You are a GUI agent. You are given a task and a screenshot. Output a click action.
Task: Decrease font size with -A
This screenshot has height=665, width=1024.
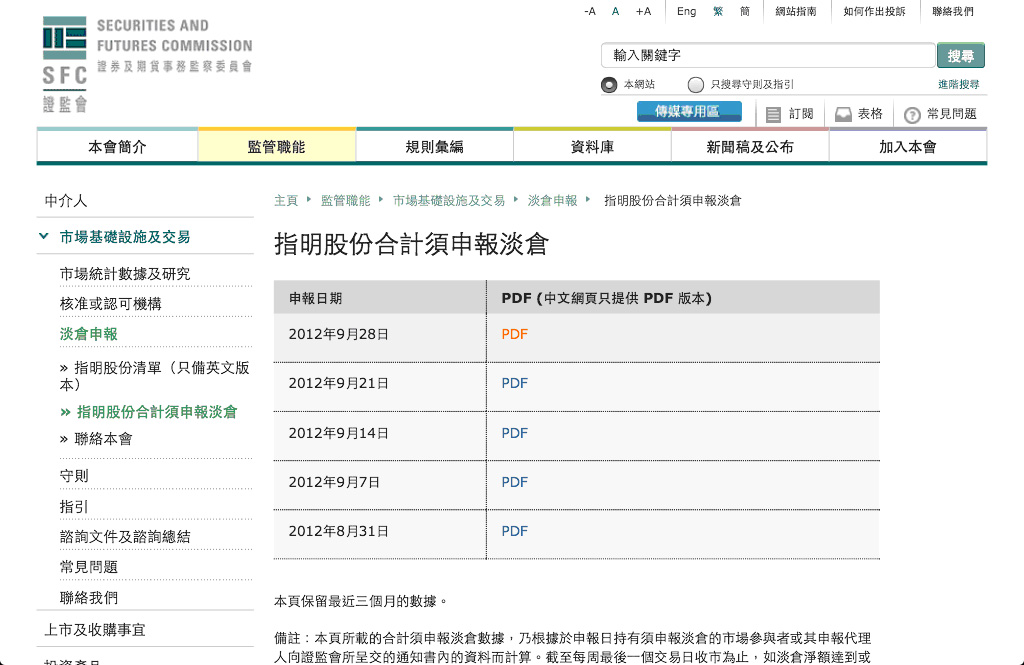[590, 11]
